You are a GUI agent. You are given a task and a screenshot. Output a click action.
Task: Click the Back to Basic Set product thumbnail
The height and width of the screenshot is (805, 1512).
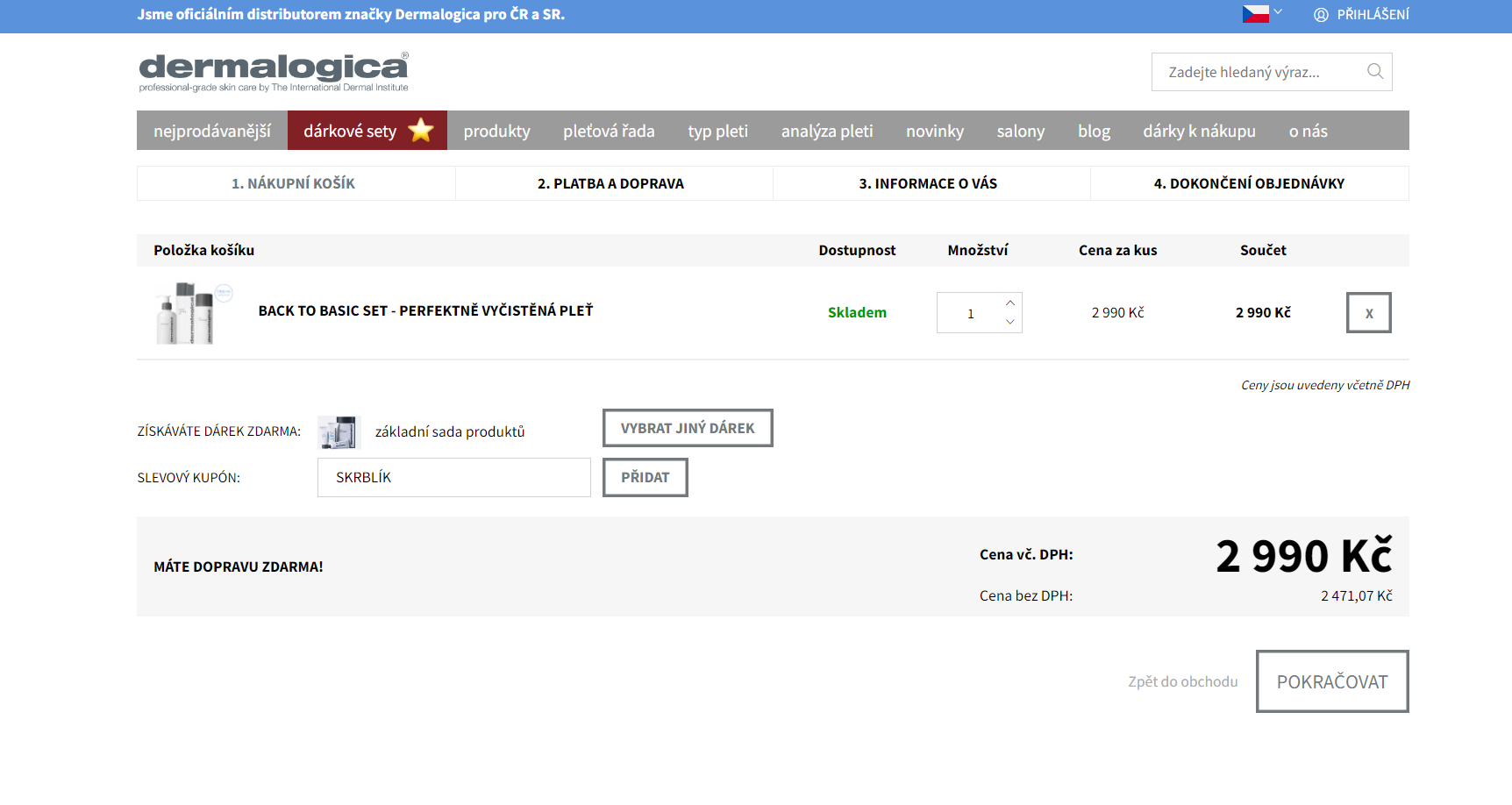[x=194, y=313]
